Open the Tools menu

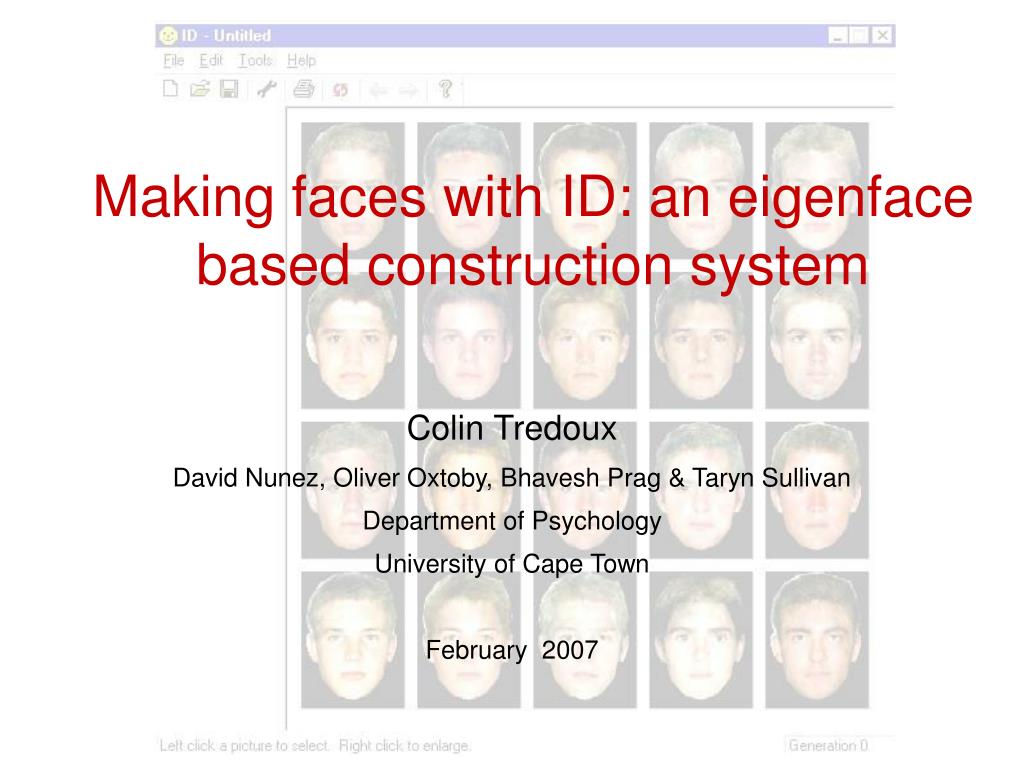[x=255, y=61]
